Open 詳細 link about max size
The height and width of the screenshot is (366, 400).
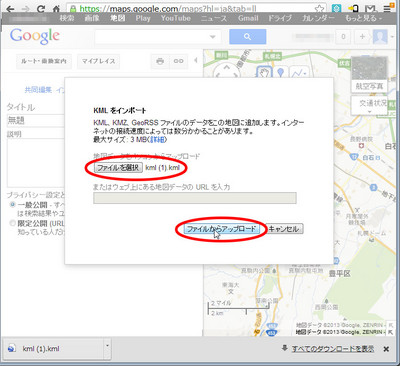157,140
